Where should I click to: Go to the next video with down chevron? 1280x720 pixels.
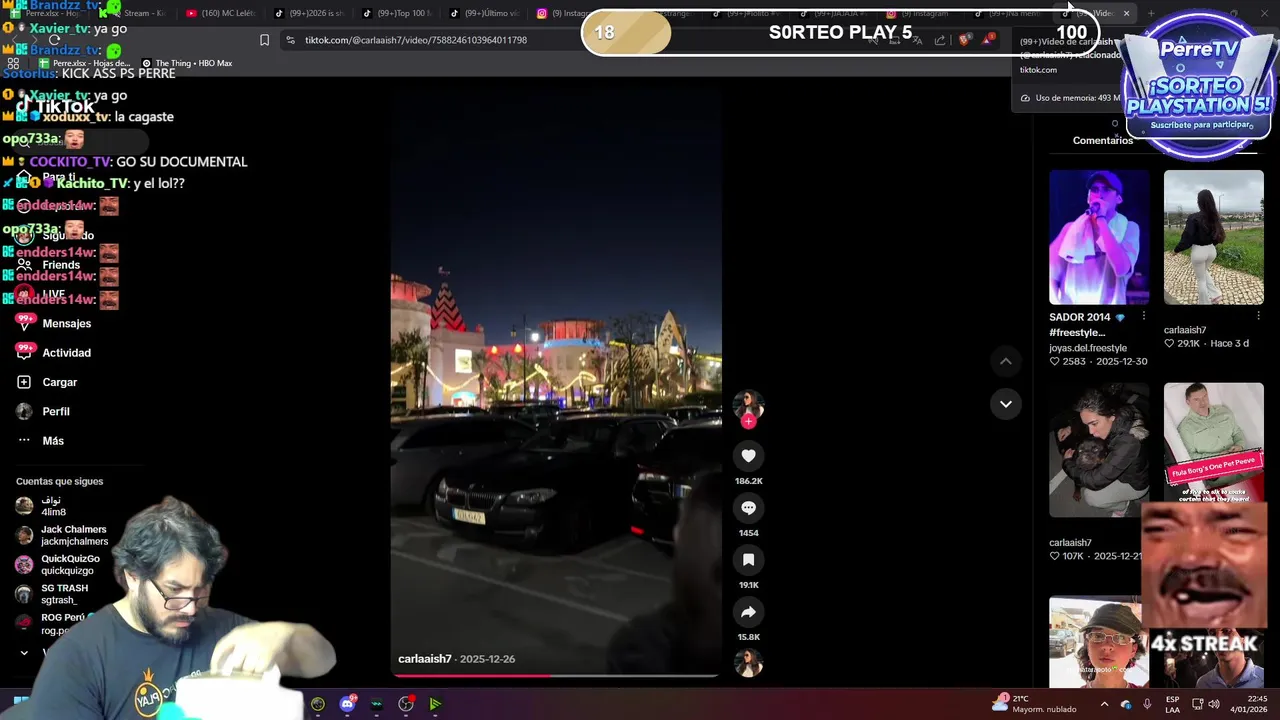point(1006,404)
